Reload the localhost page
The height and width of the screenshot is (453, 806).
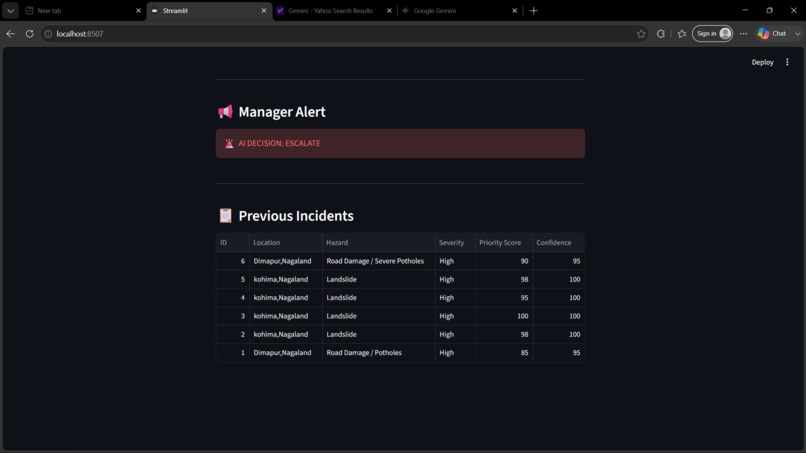[x=29, y=33]
